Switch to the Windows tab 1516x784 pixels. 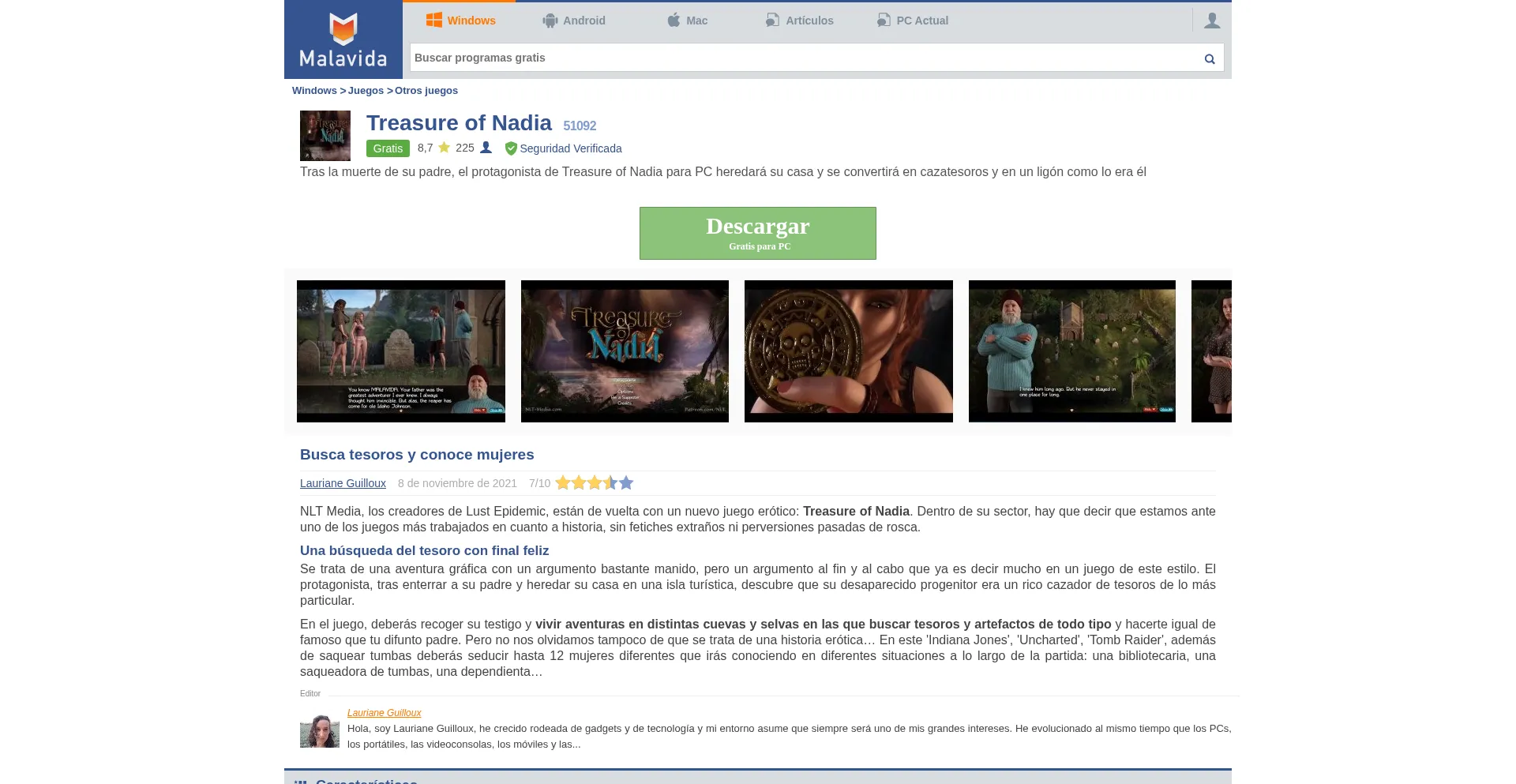pyautogui.click(x=460, y=21)
